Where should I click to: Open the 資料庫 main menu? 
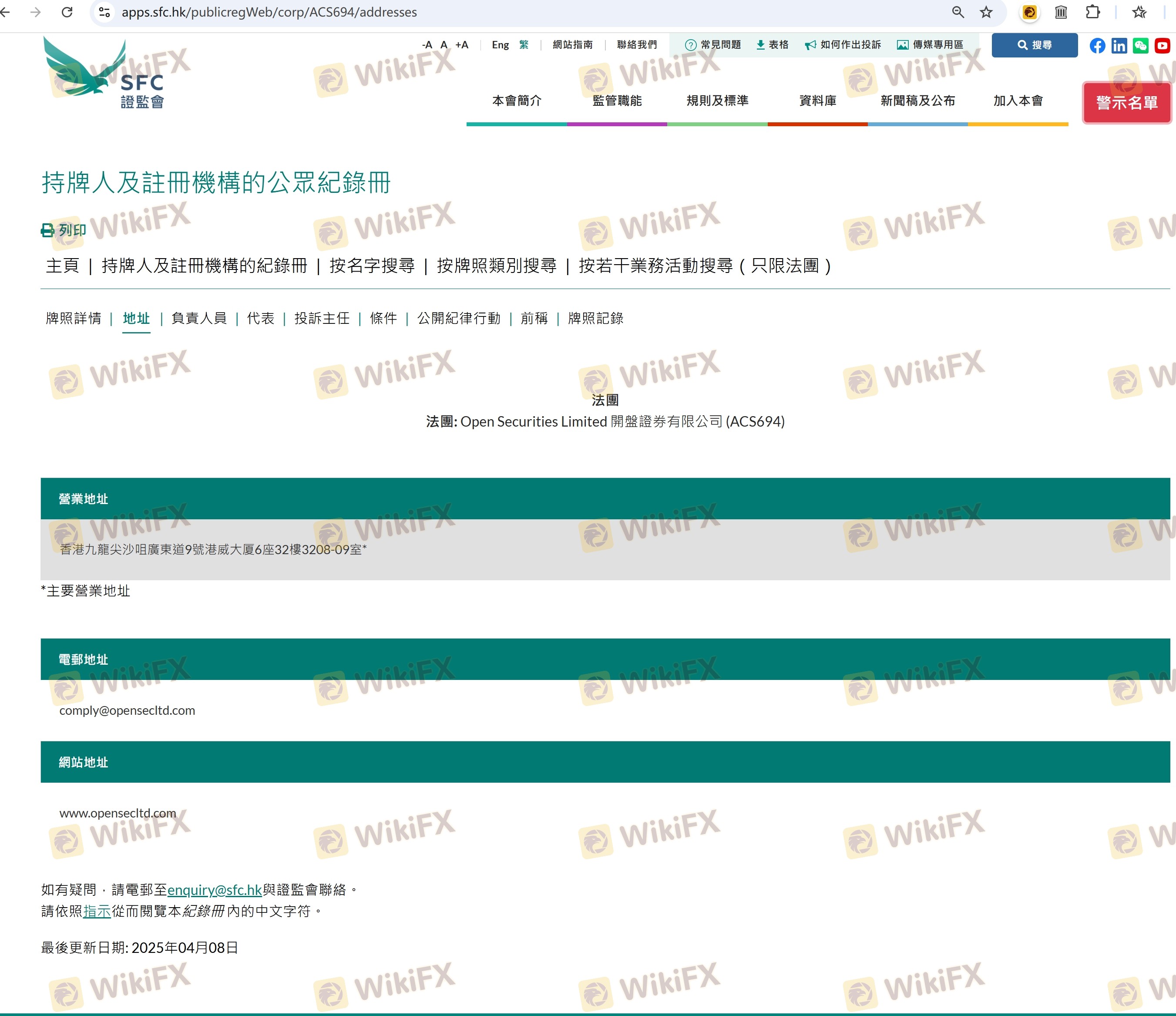coord(817,101)
